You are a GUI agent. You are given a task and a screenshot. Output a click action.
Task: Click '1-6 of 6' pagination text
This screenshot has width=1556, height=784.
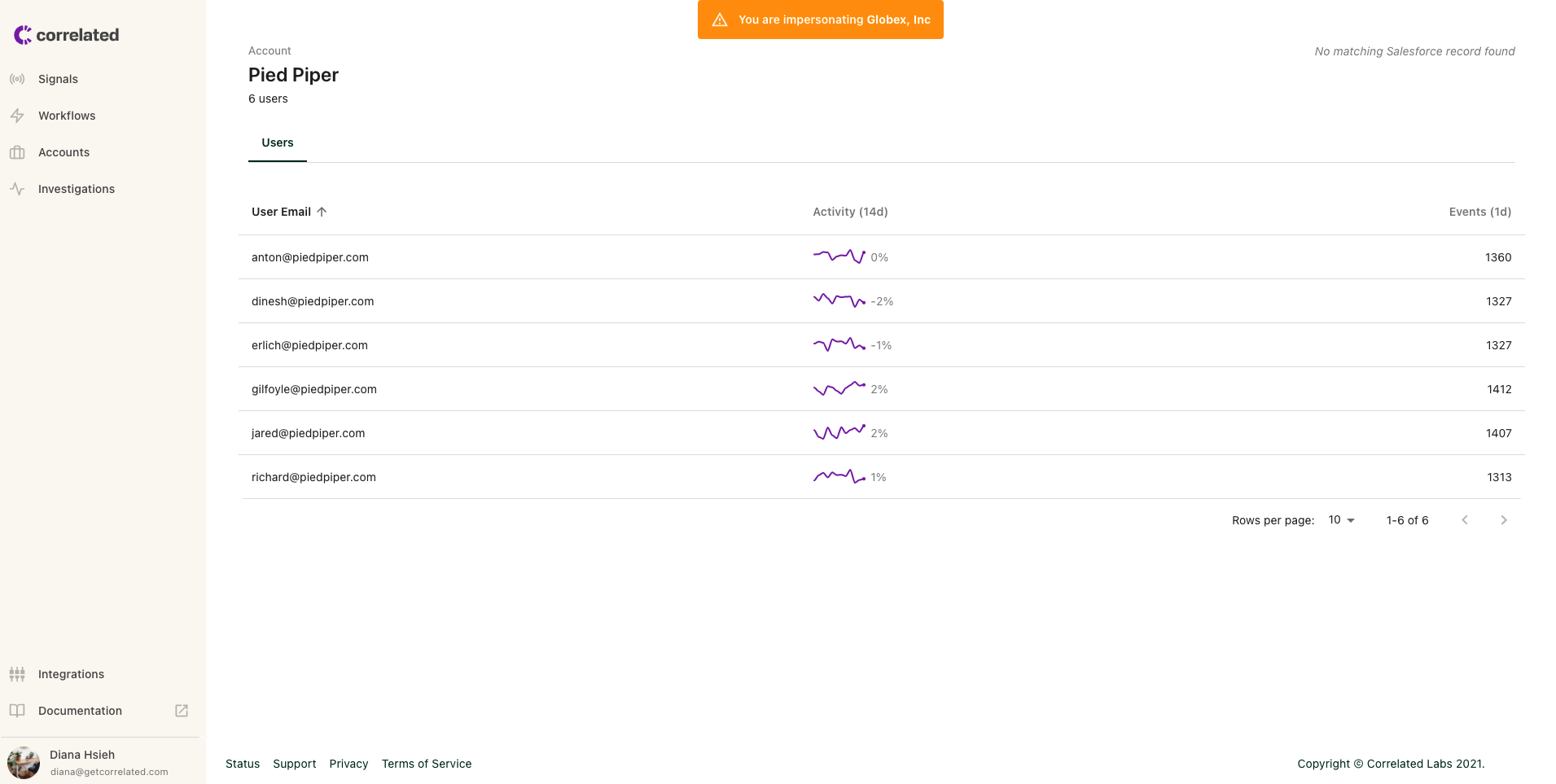coord(1407,520)
